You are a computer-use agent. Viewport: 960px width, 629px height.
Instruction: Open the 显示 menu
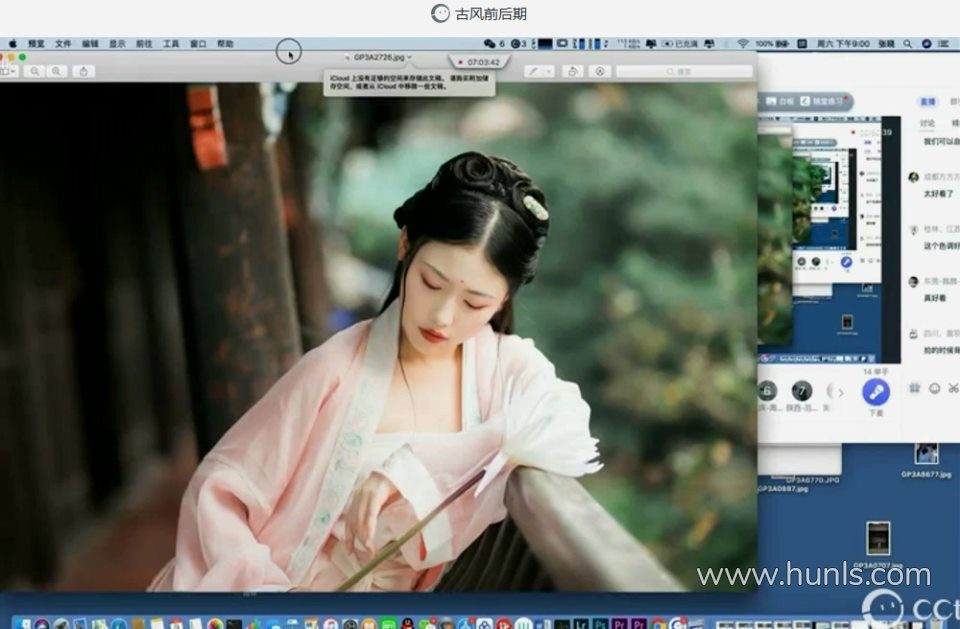(x=117, y=43)
